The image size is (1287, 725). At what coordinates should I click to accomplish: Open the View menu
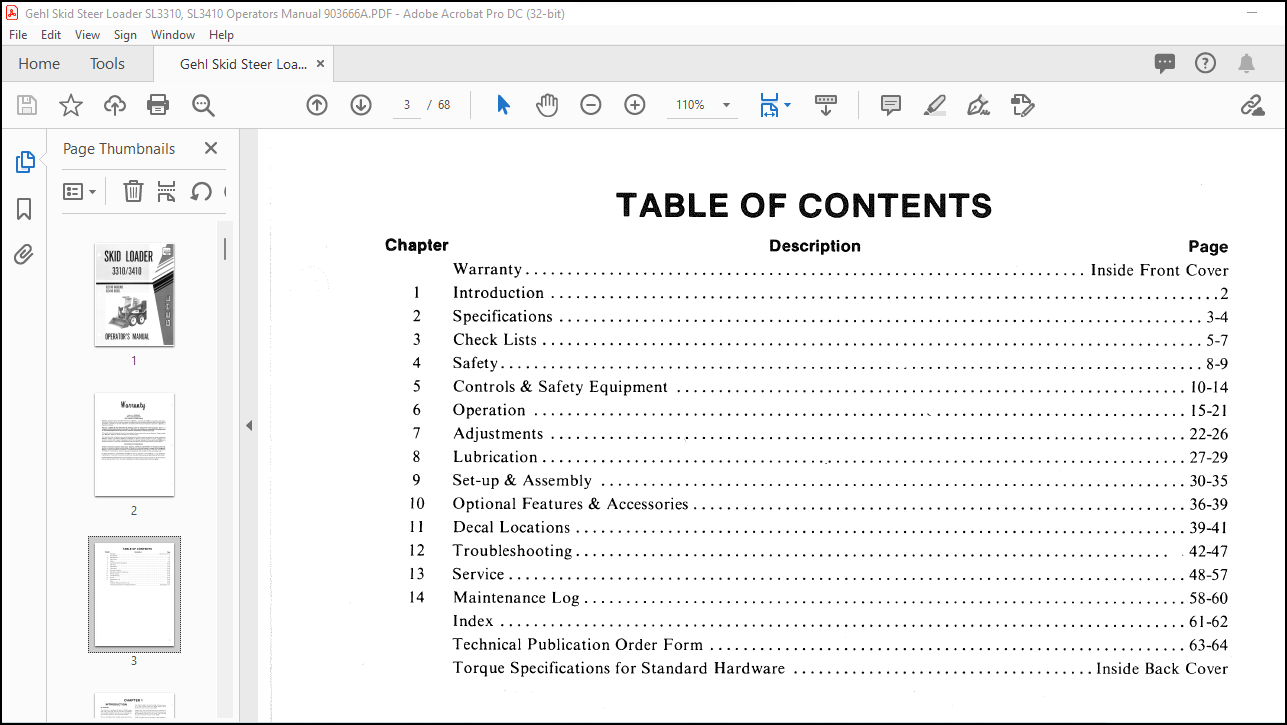pyautogui.click(x=88, y=34)
